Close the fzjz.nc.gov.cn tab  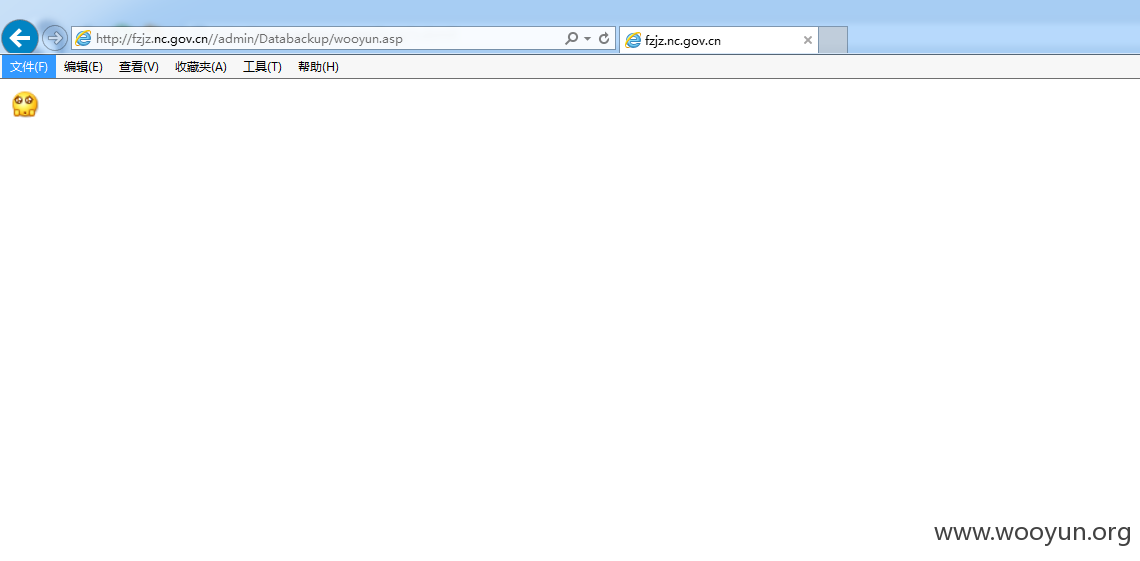(x=807, y=40)
